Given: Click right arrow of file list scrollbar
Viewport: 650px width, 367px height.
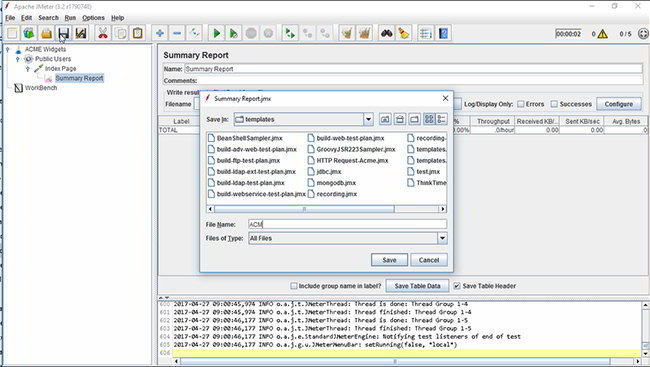Looking at the screenshot, I should tap(443, 209).
